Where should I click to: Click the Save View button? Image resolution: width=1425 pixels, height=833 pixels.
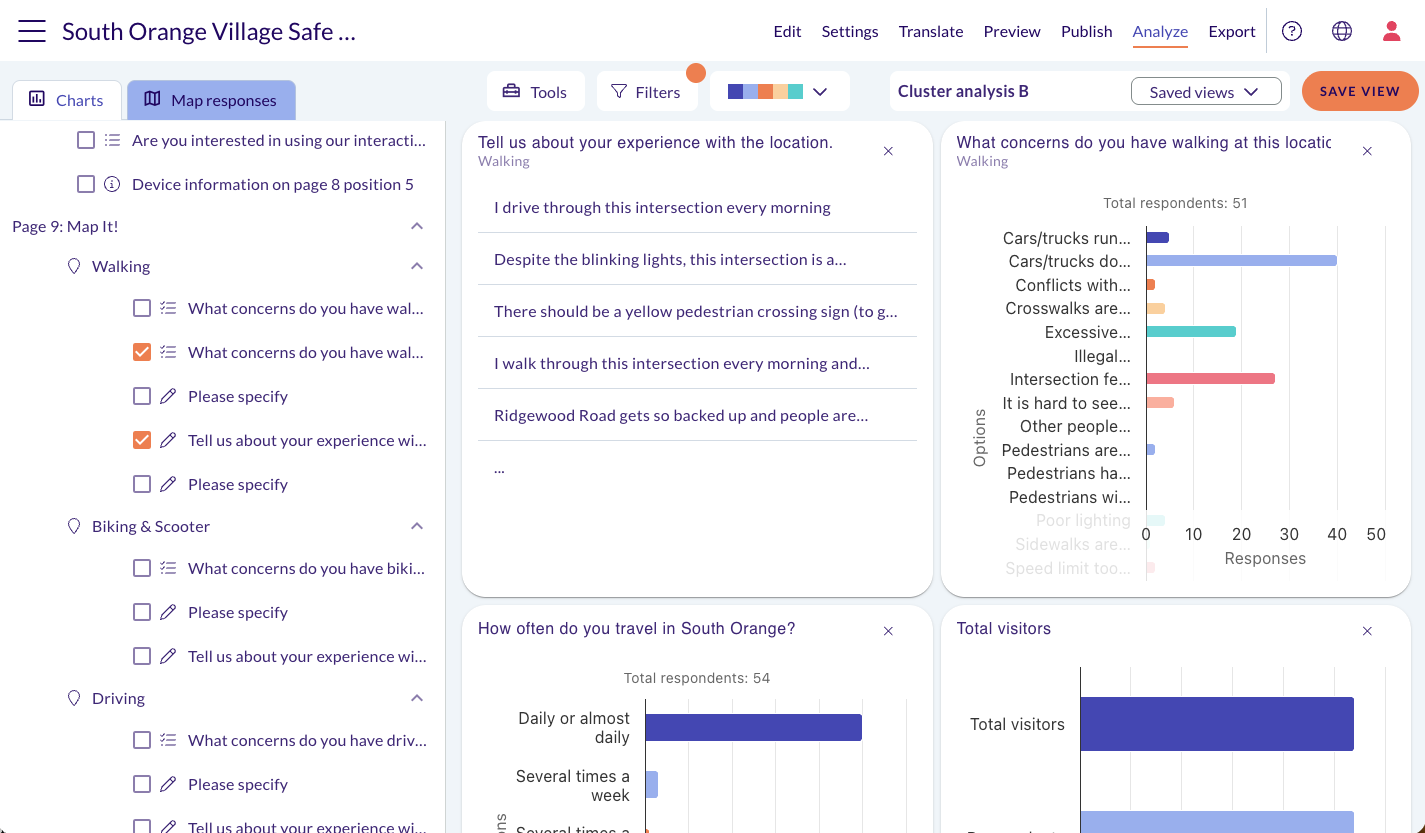pos(1360,91)
